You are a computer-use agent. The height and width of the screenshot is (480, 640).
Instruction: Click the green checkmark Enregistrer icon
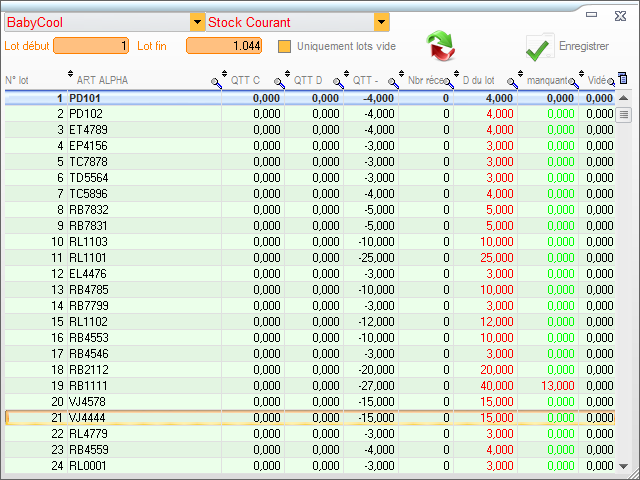[x=539, y=46]
